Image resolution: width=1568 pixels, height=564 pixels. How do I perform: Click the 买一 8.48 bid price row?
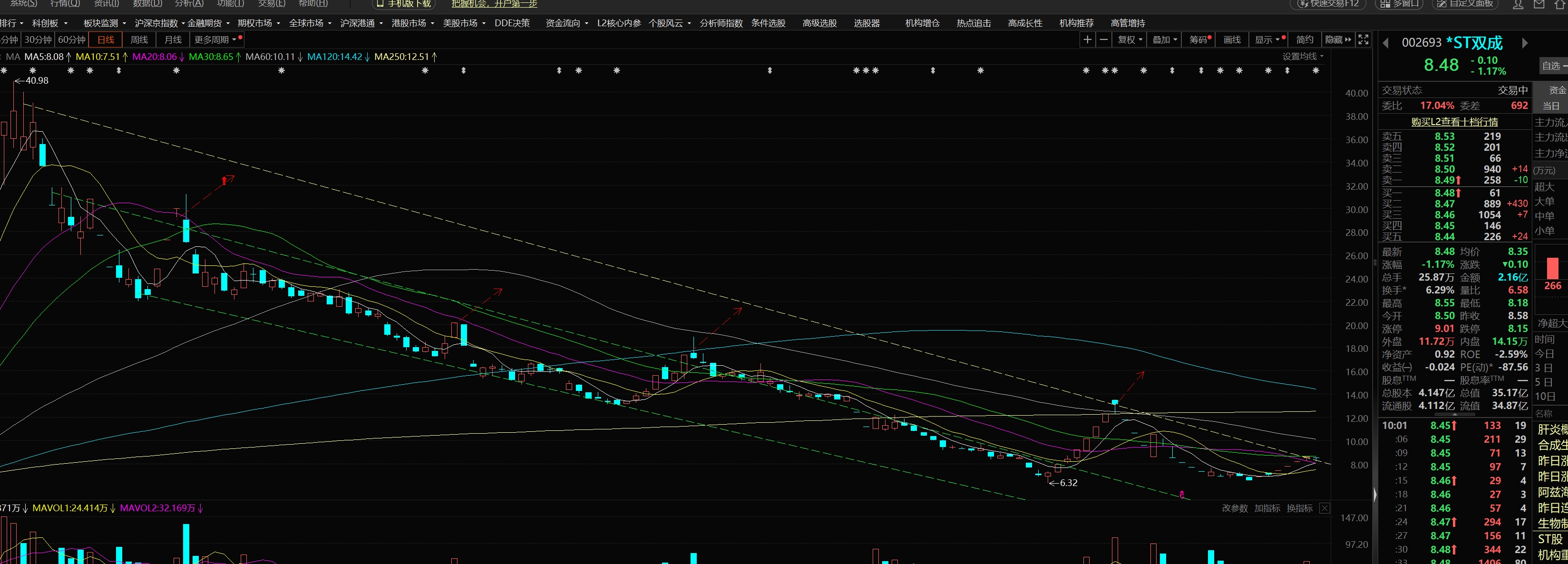tap(1454, 193)
